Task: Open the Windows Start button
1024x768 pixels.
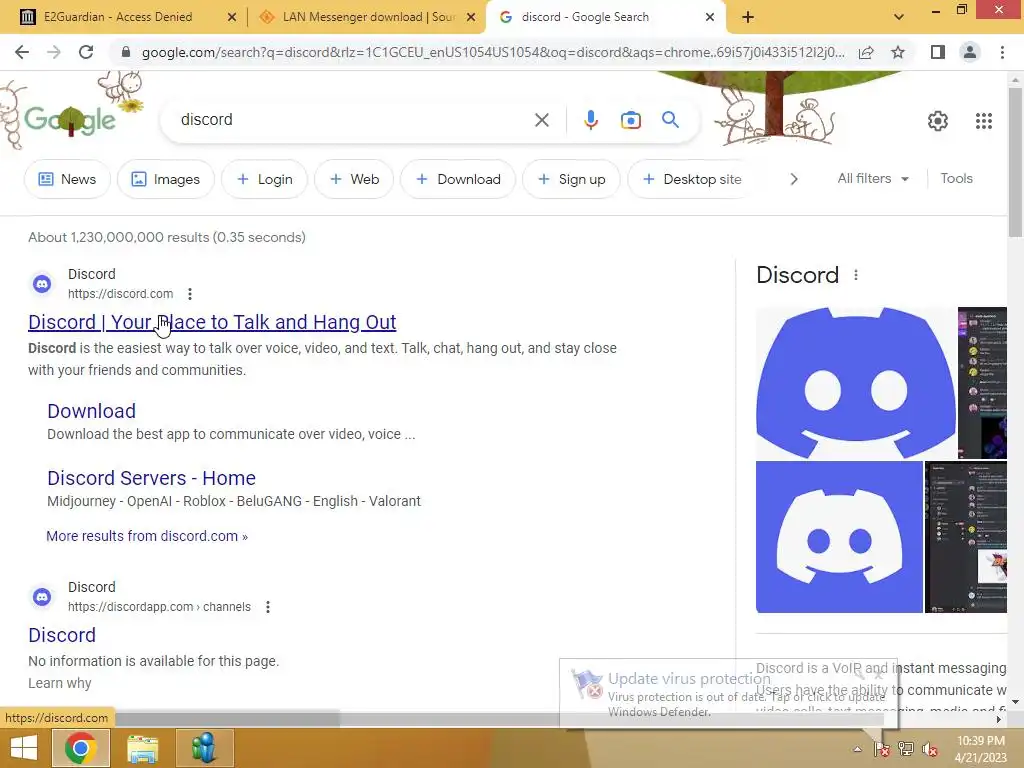Action: (x=24, y=748)
